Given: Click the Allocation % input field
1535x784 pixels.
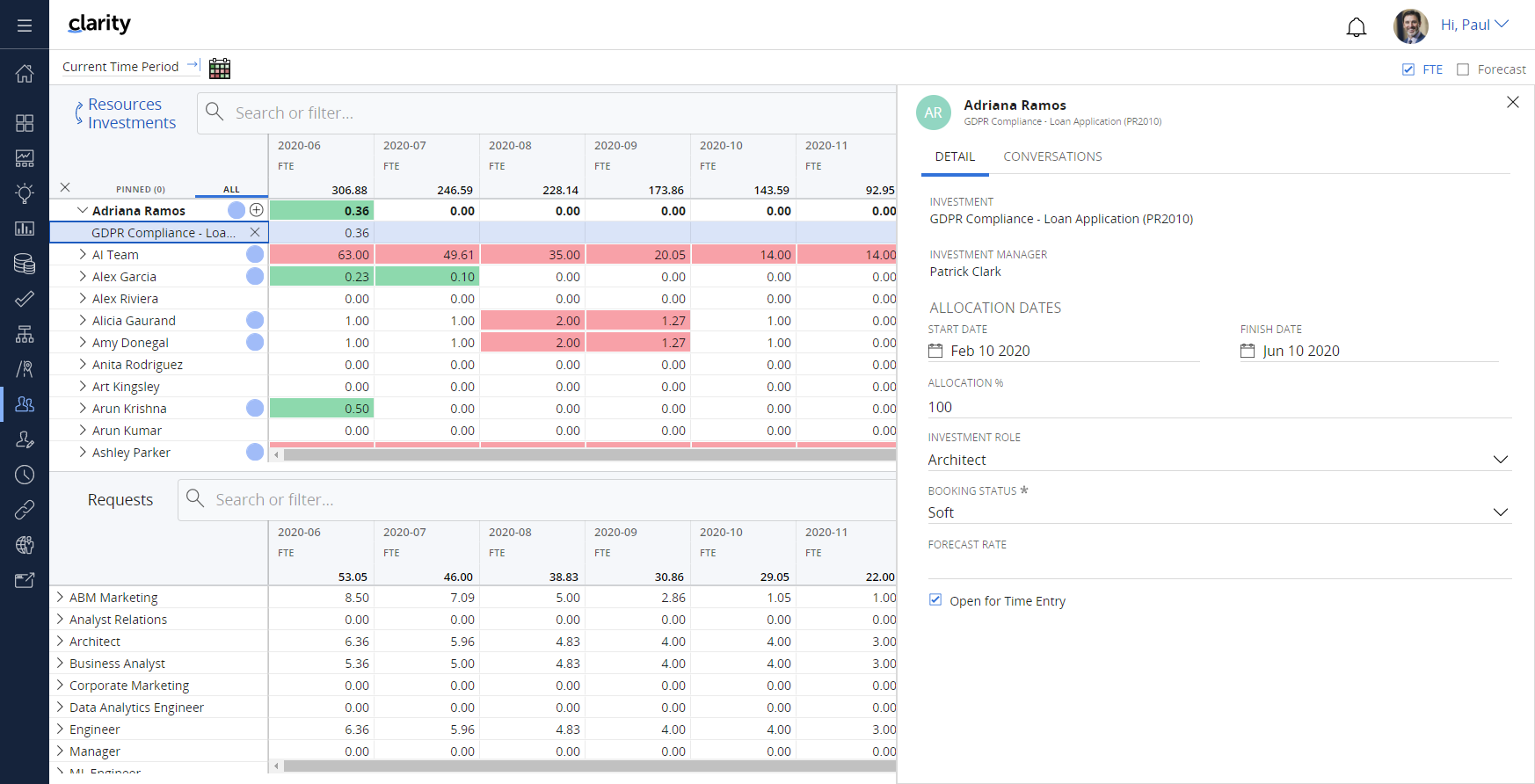Looking at the screenshot, I should [x=1219, y=407].
